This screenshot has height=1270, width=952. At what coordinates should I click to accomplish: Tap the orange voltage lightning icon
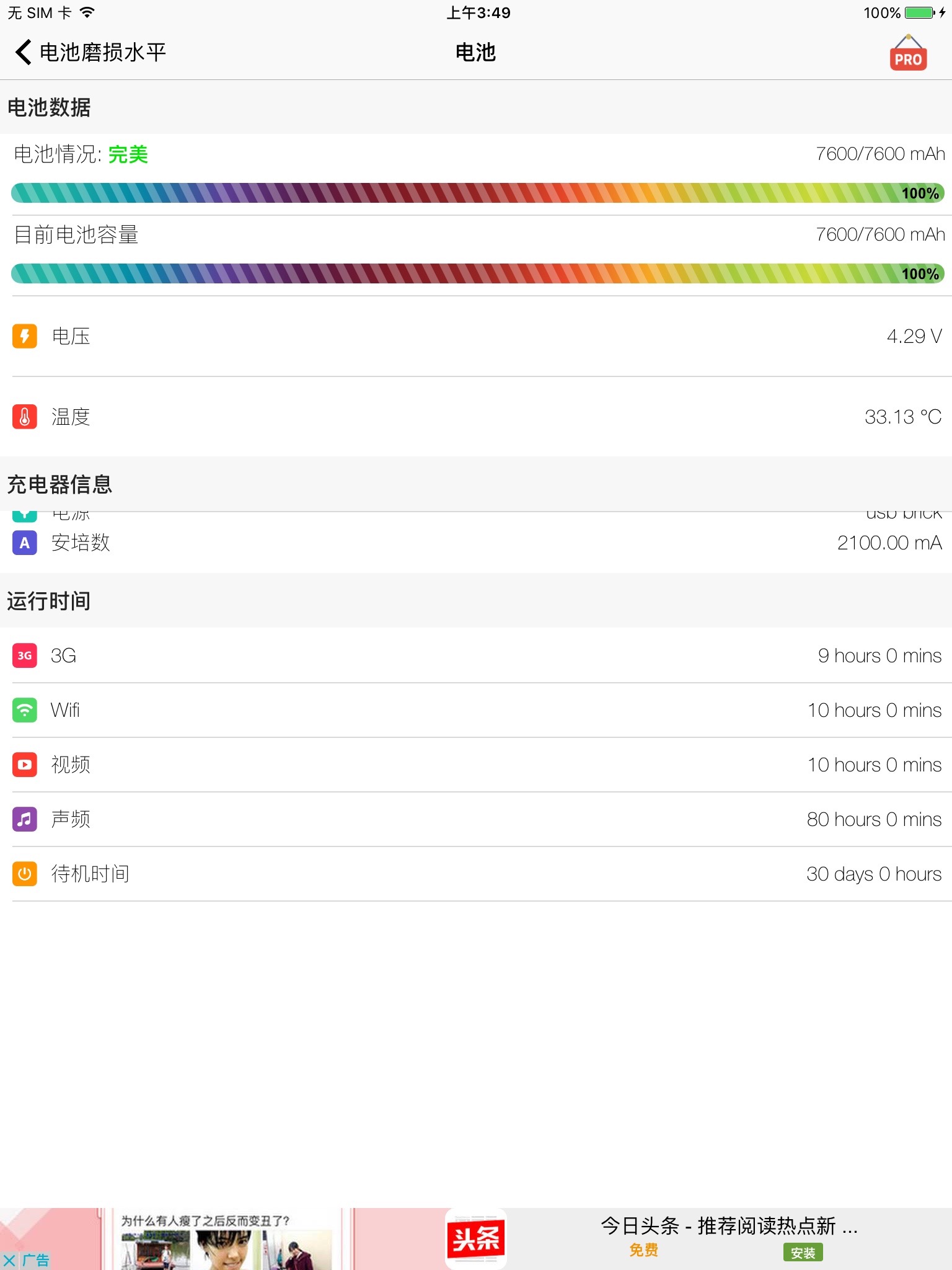point(25,336)
